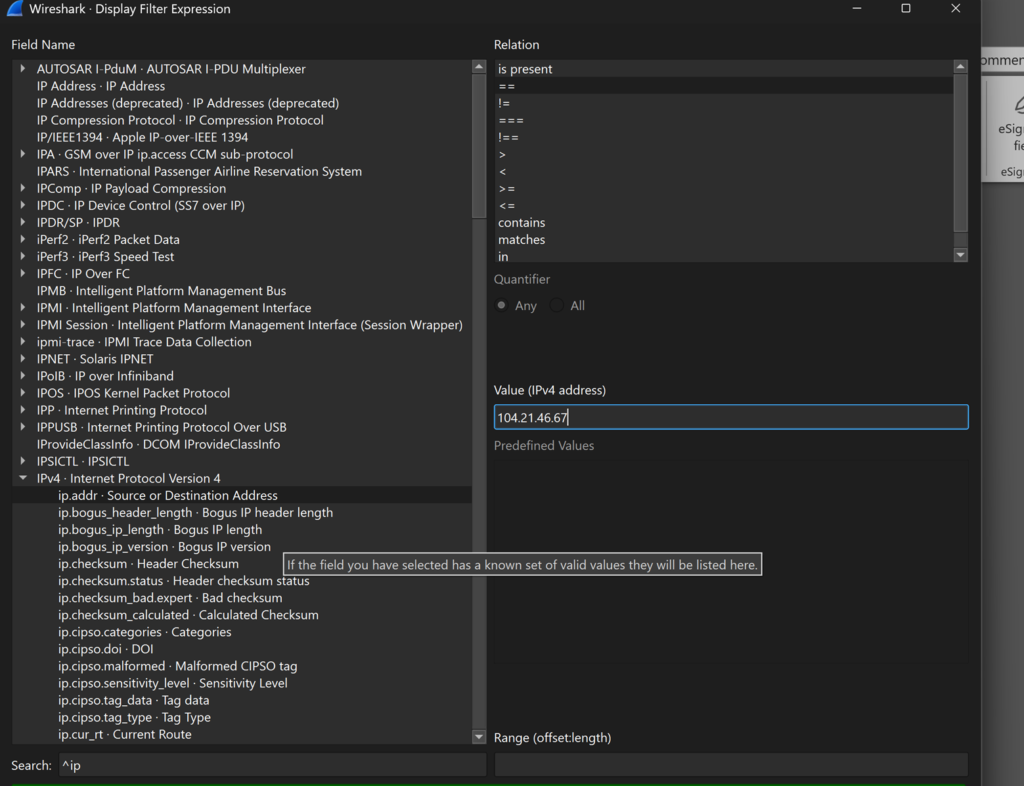The image size is (1024, 786).
Task: Click the IPv4 address value field
Action: (x=730, y=417)
